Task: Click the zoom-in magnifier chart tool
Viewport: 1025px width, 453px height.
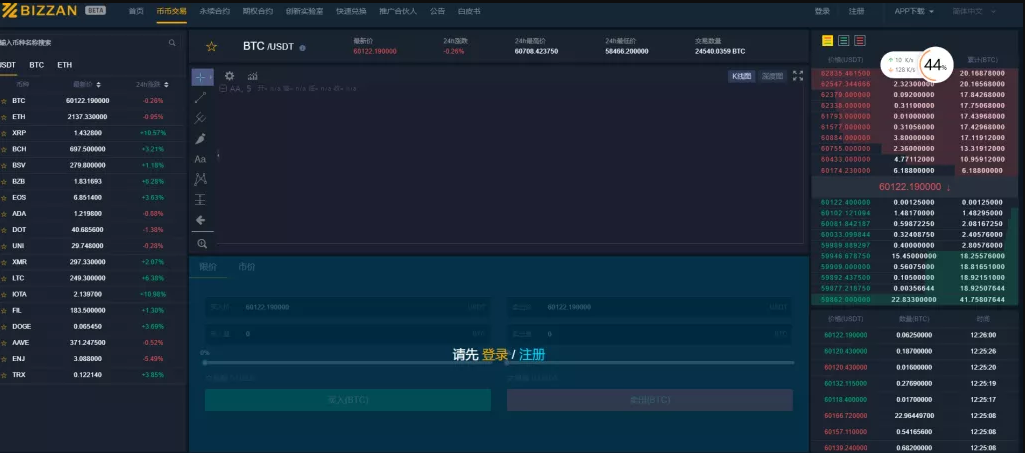Action: [202, 243]
